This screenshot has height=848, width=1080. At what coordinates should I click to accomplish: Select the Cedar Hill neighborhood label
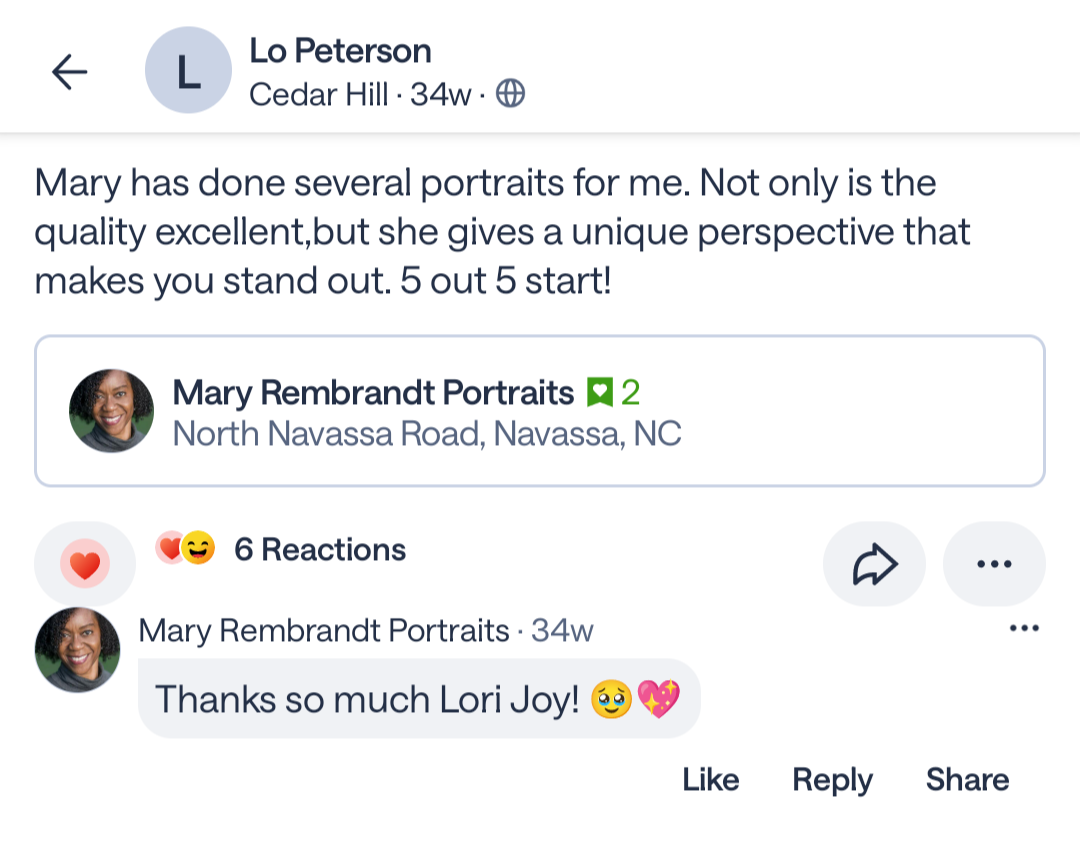(318, 94)
